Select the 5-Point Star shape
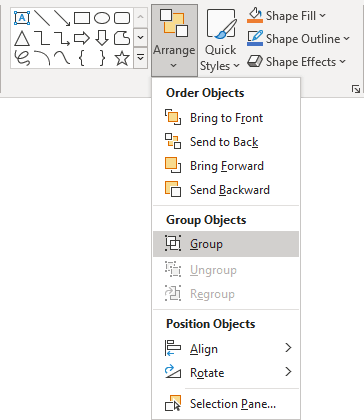 (x=122, y=58)
